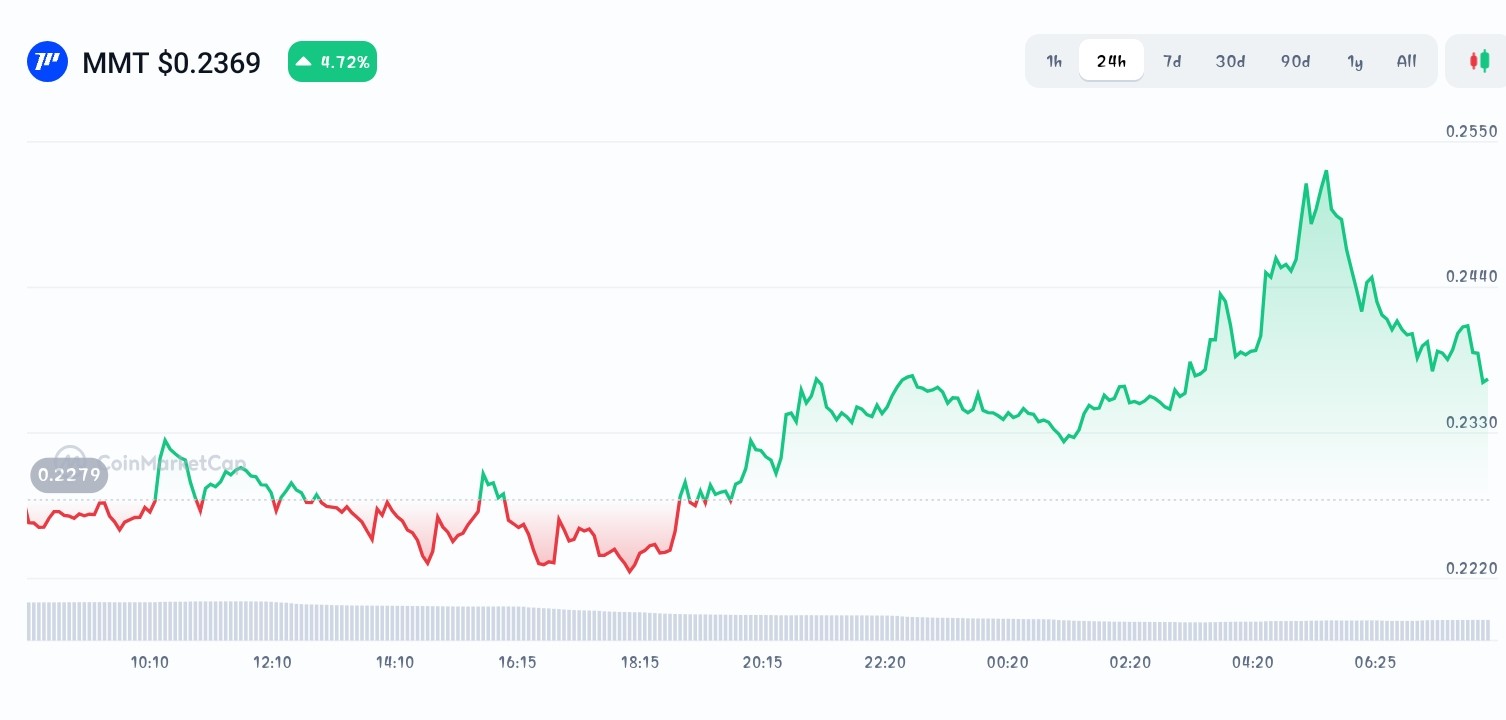1506x720 pixels.
Task: Click the 00:20 time axis label
Action: [1007, 662]
